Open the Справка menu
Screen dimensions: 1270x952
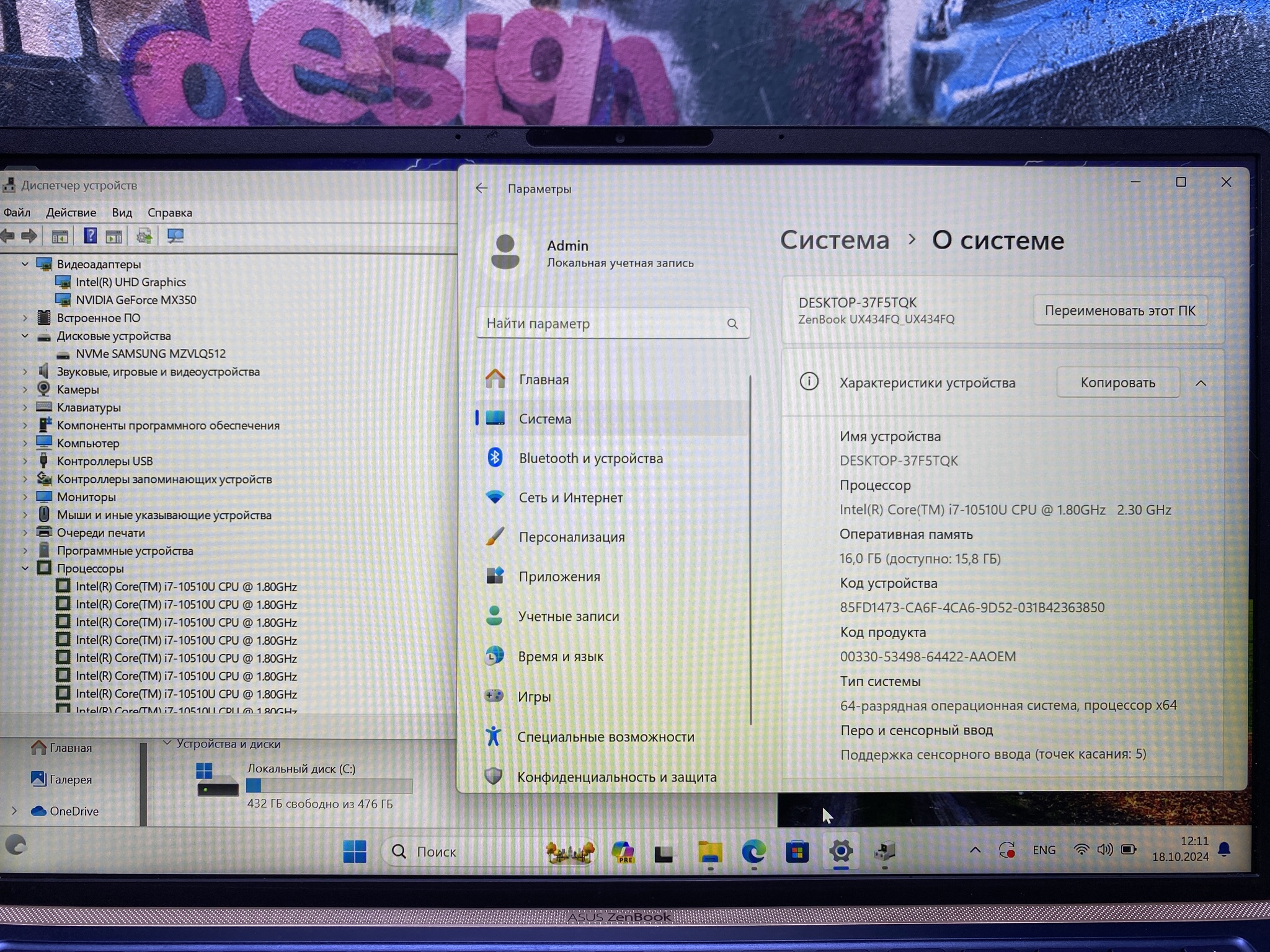(169, 213)
